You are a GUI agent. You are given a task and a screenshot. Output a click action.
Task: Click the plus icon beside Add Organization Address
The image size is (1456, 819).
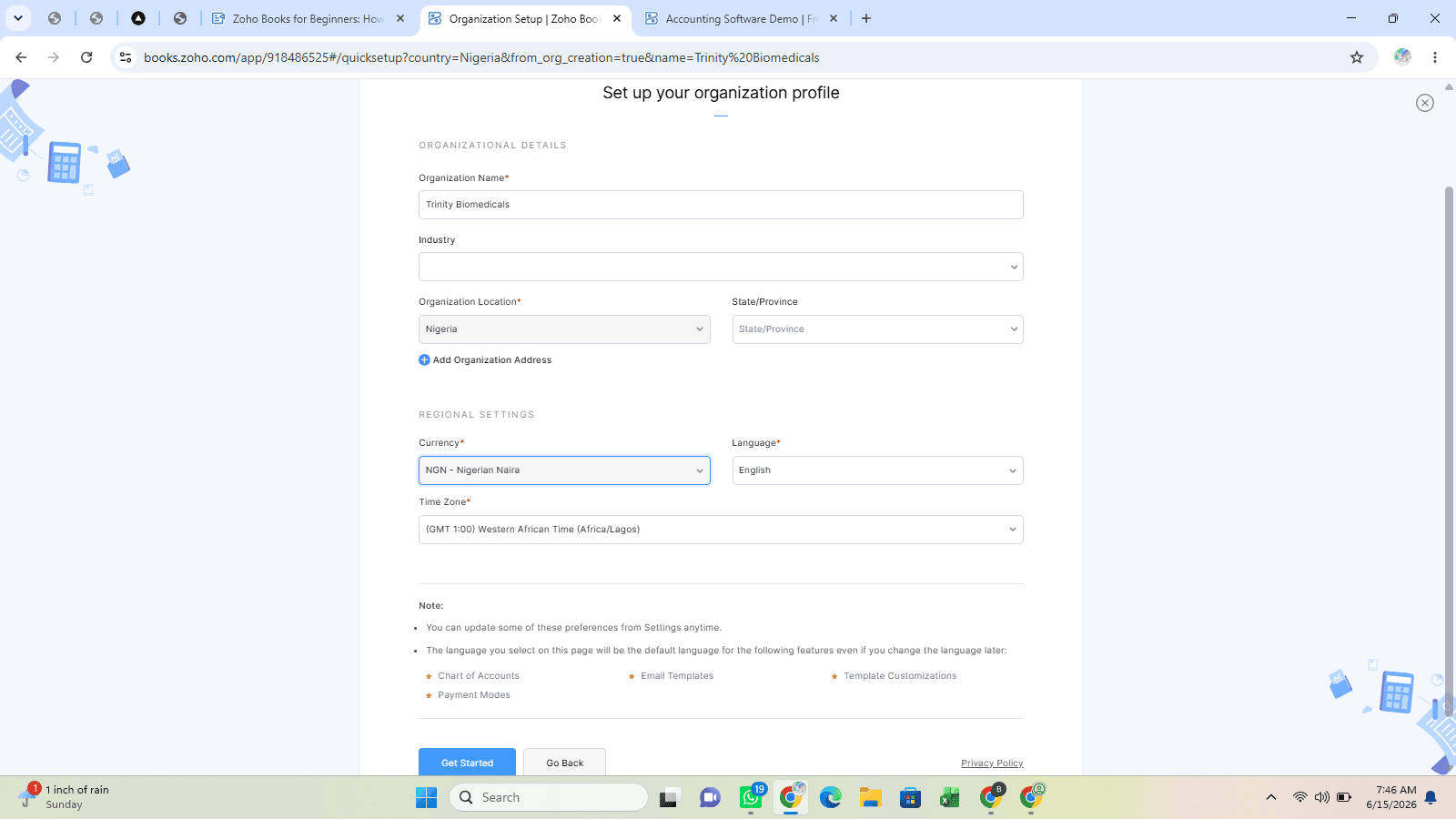(424, 360)
